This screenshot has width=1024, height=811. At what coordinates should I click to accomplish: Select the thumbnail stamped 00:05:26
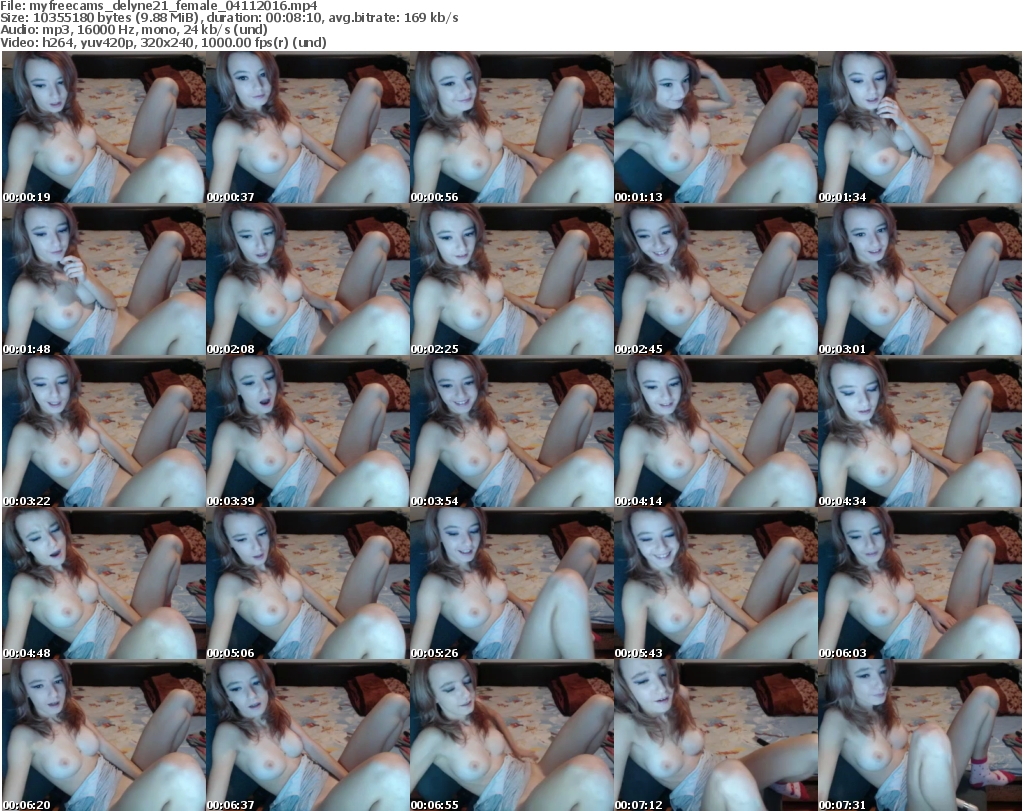click(511, 584)
